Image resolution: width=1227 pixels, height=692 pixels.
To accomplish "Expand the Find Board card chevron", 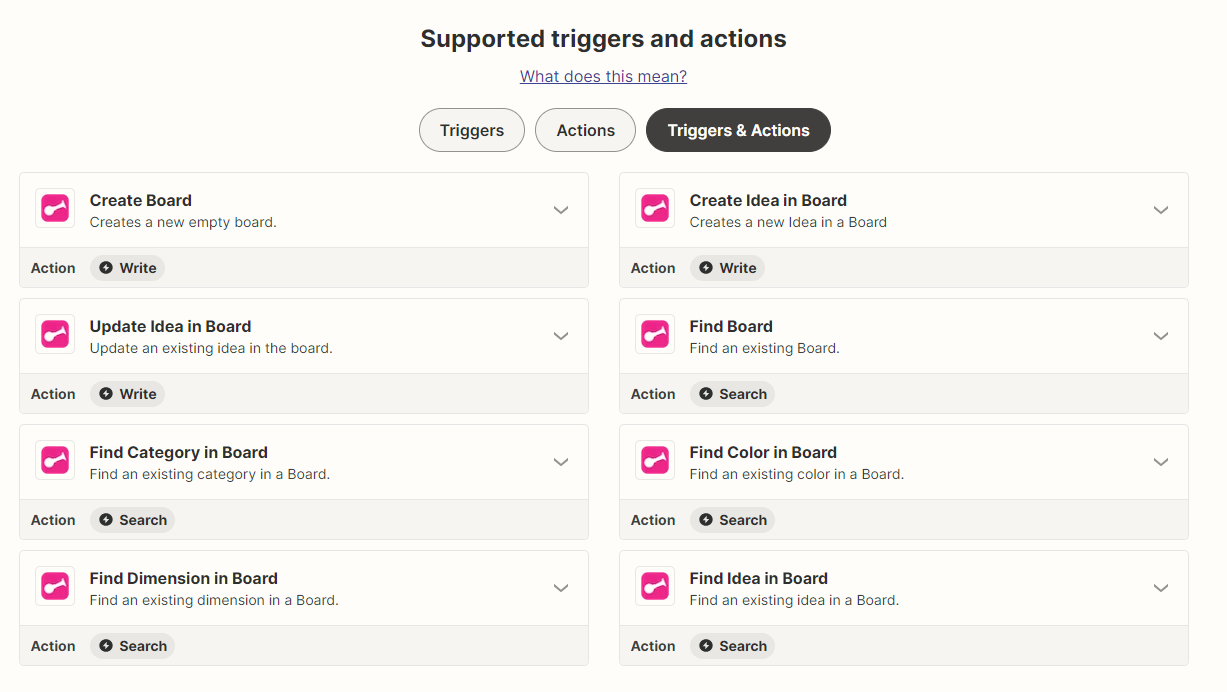I will pyautogui.click(x=1161, y=336).
